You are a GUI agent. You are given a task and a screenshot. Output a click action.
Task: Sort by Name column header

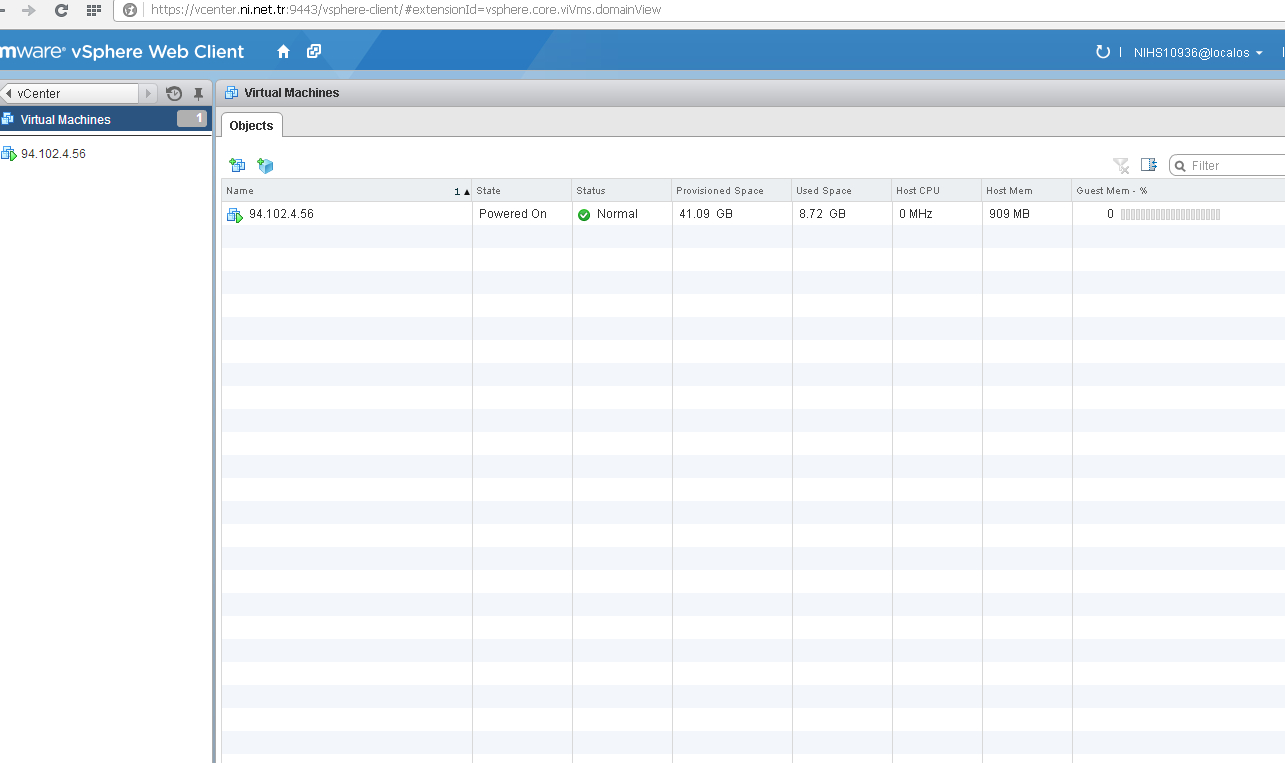tap(346, 190)
